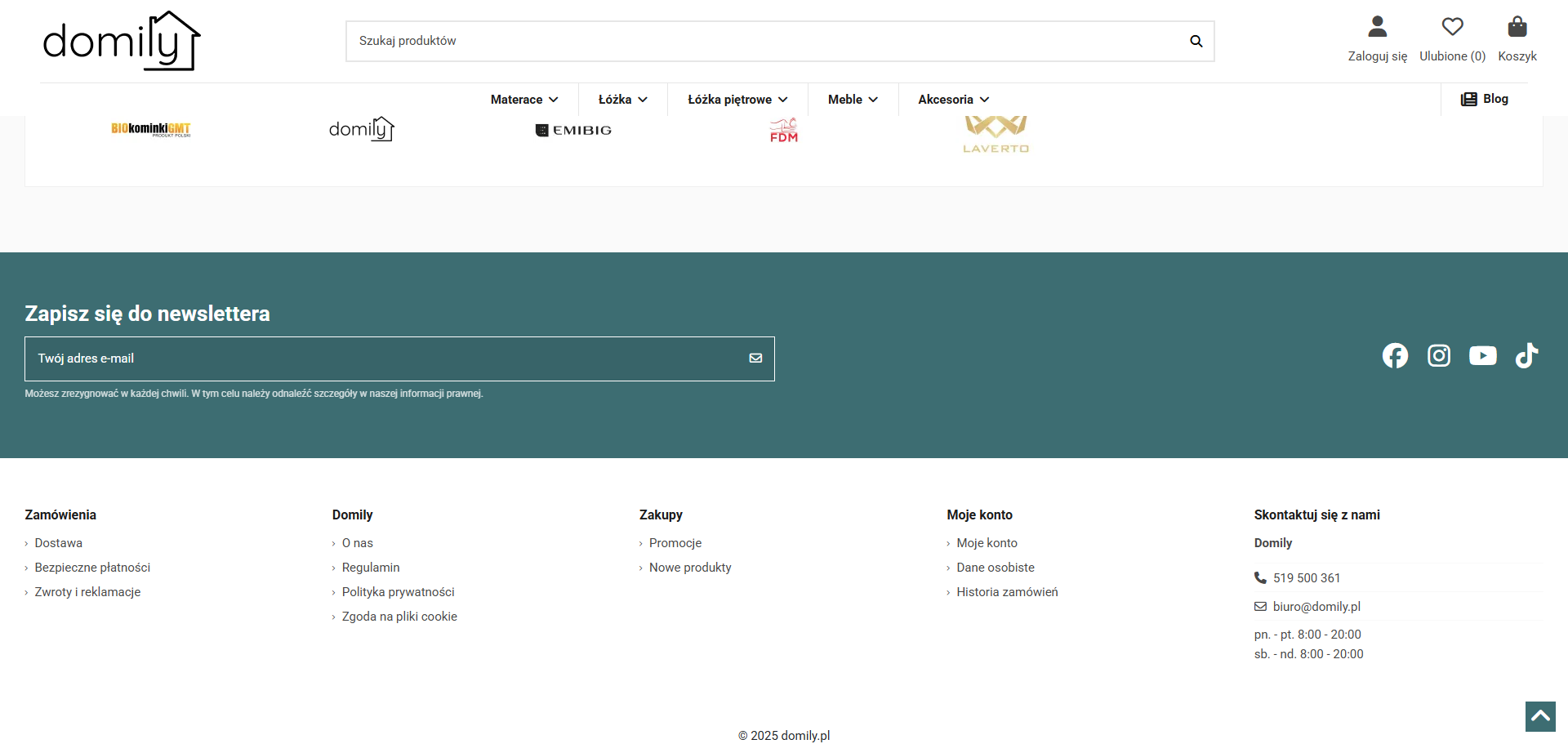Expand the Meble dropdown menu
This screenshot has height=744, width=1568.
pos(853,100)
